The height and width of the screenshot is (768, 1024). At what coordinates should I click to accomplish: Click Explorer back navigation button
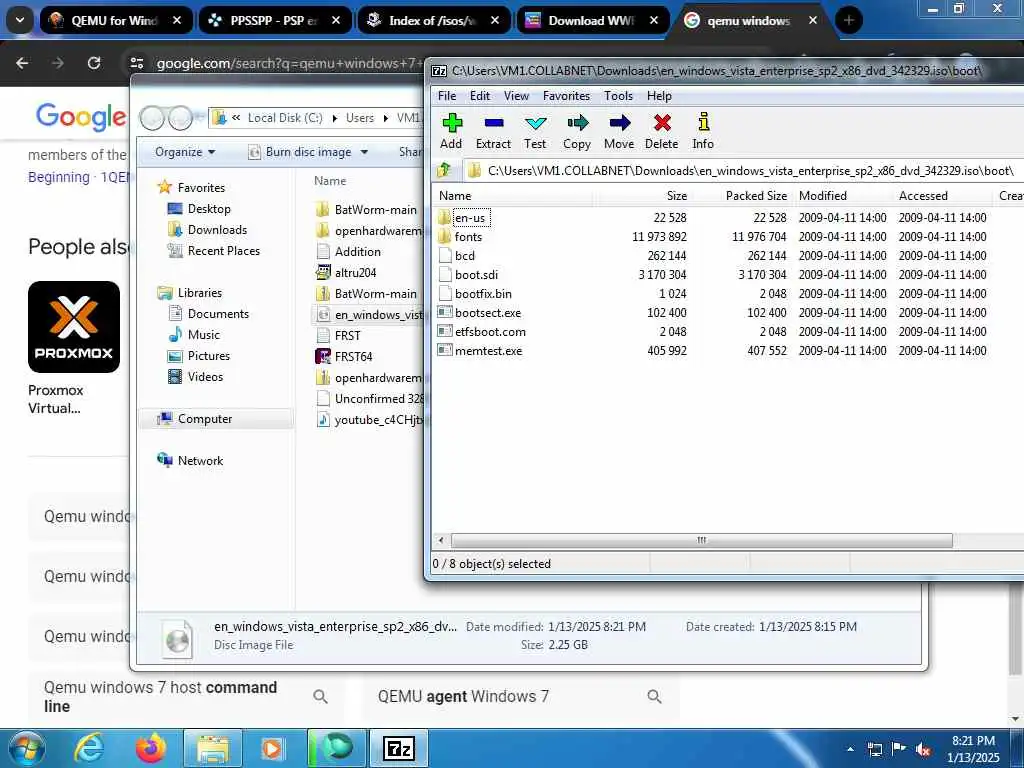pos(152,118)
